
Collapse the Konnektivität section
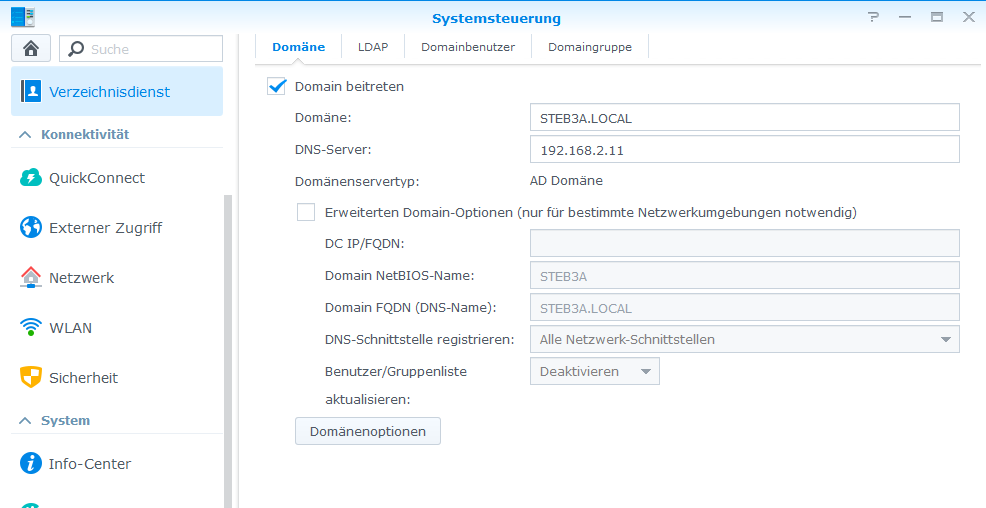tap(25, 135)
